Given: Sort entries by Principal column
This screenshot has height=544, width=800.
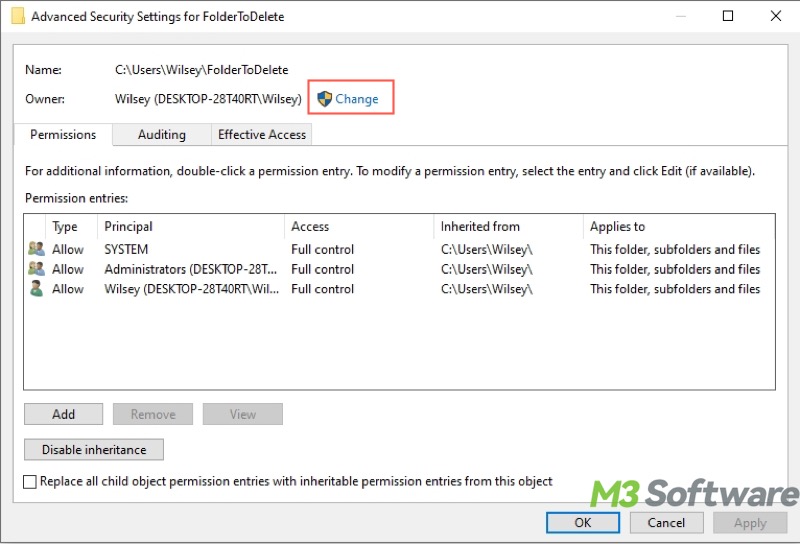Looking at the screenshot, I should tap(191, 226).
